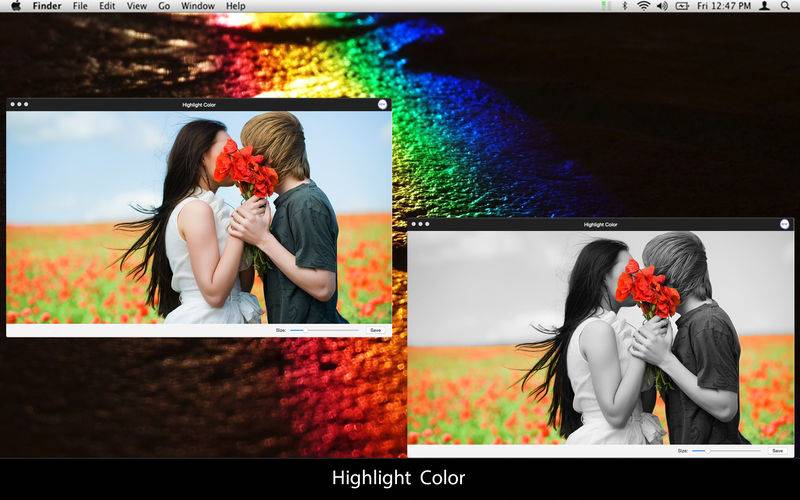Click the Size label in grayscale photo window
Screen dimensions: 800x500
[683, 451]
